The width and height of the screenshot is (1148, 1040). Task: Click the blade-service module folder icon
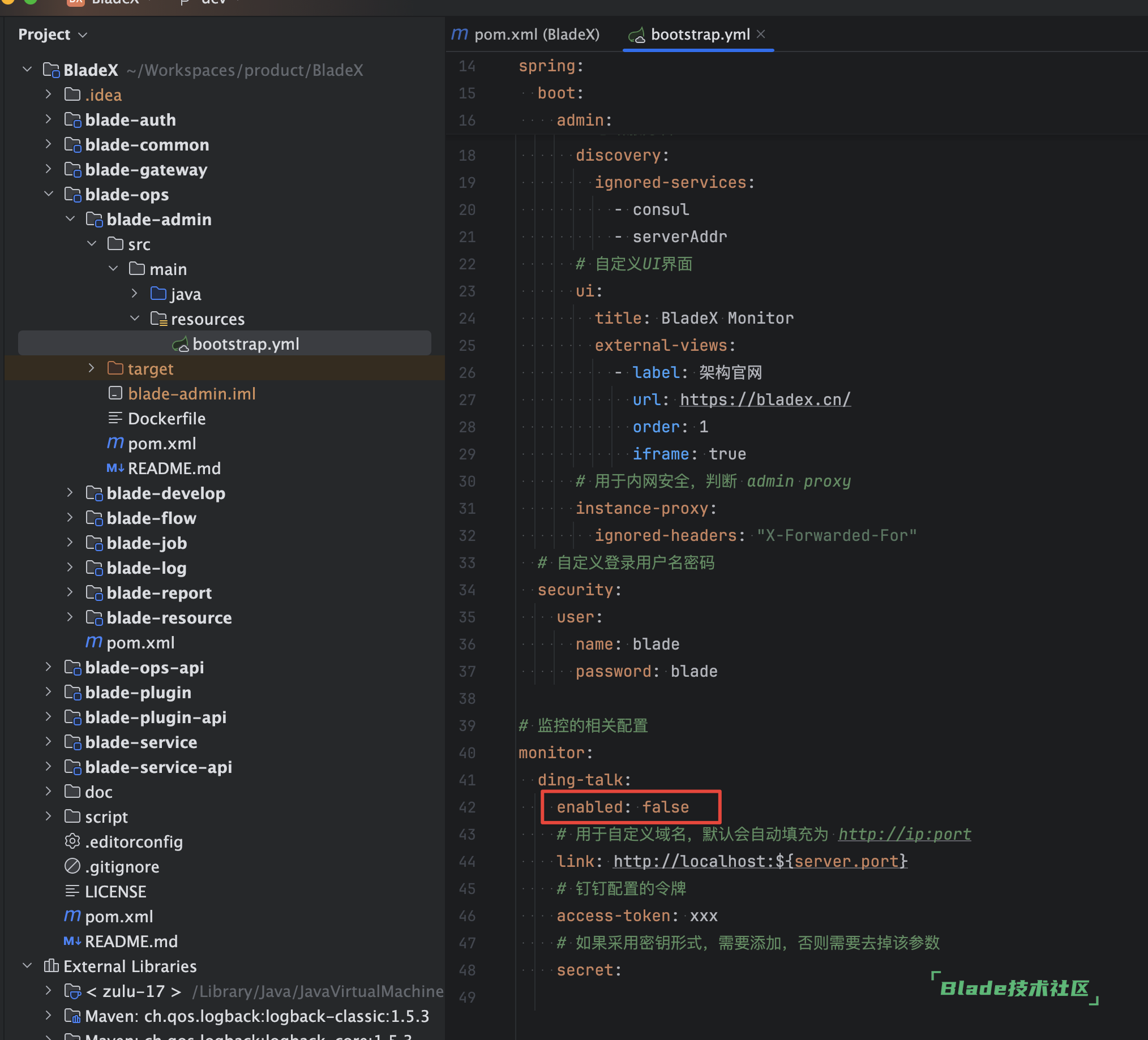pos(72,742)
